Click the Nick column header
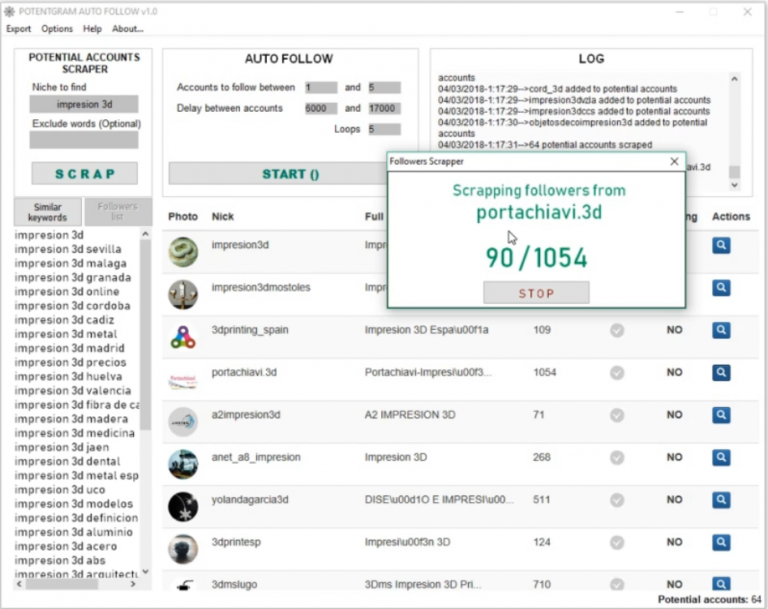Screen dimensions: 768x609 click(223, 217)
